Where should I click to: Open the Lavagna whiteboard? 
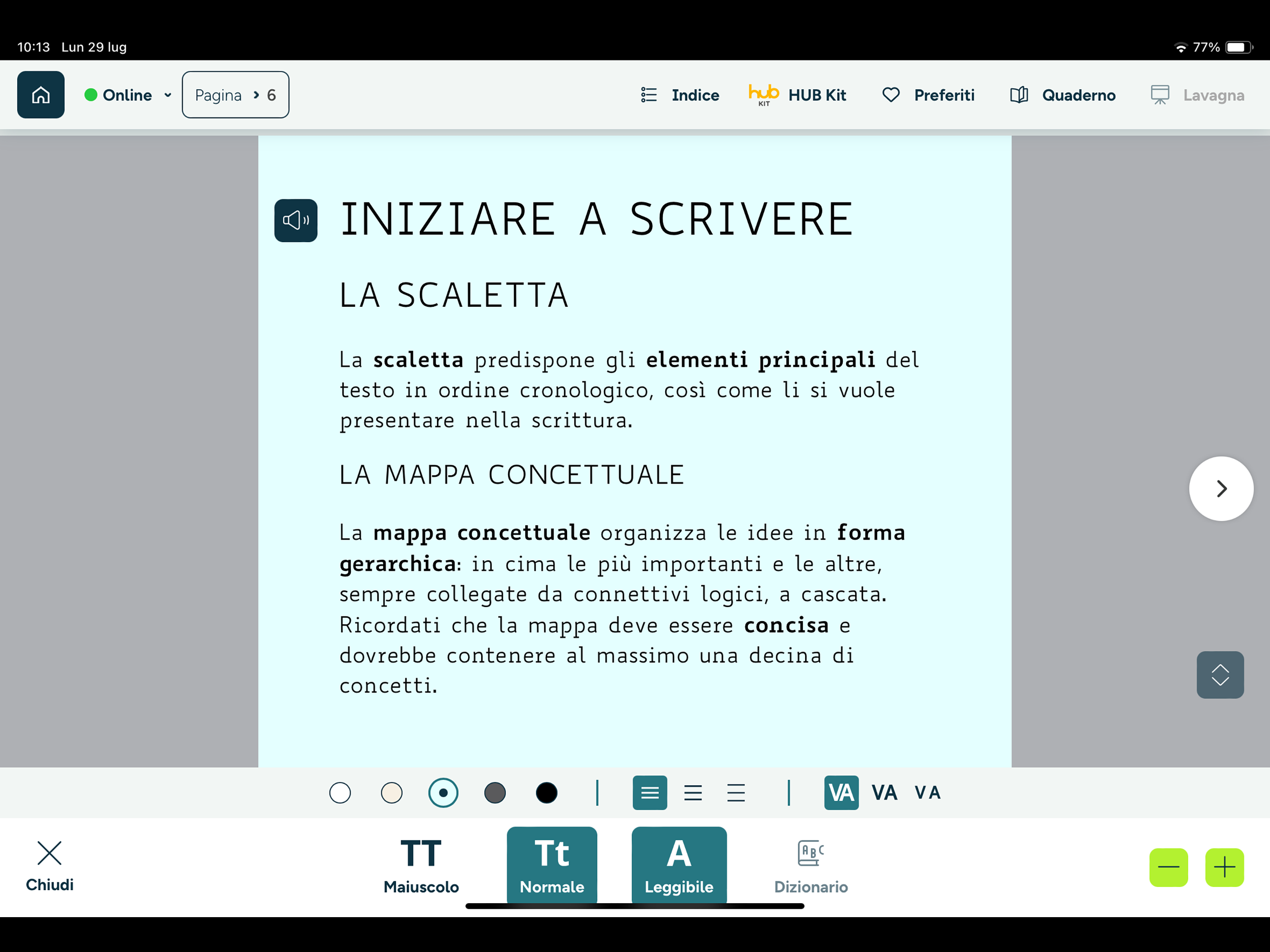(1197, 95)
